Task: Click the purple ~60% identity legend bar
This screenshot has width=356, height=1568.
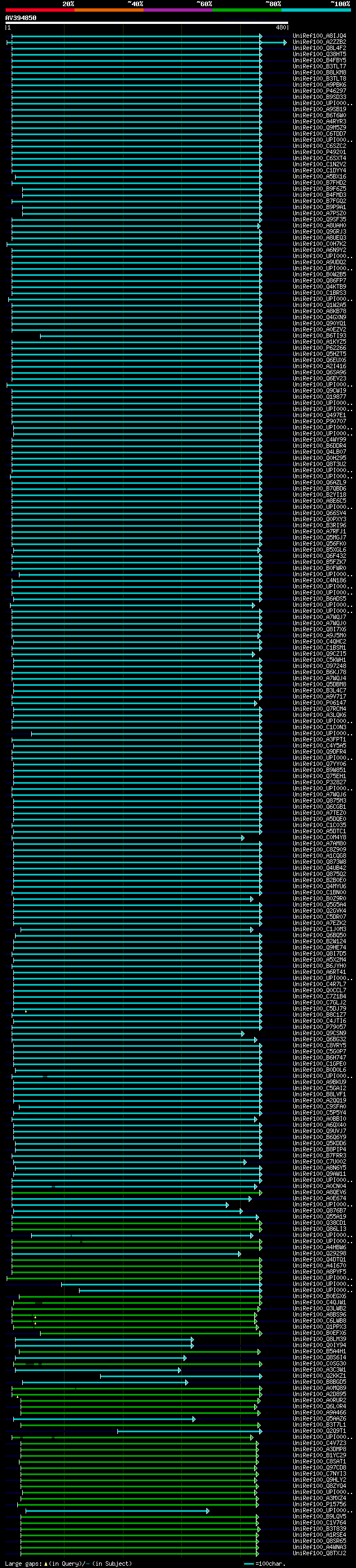Action: tap(177, 10)
